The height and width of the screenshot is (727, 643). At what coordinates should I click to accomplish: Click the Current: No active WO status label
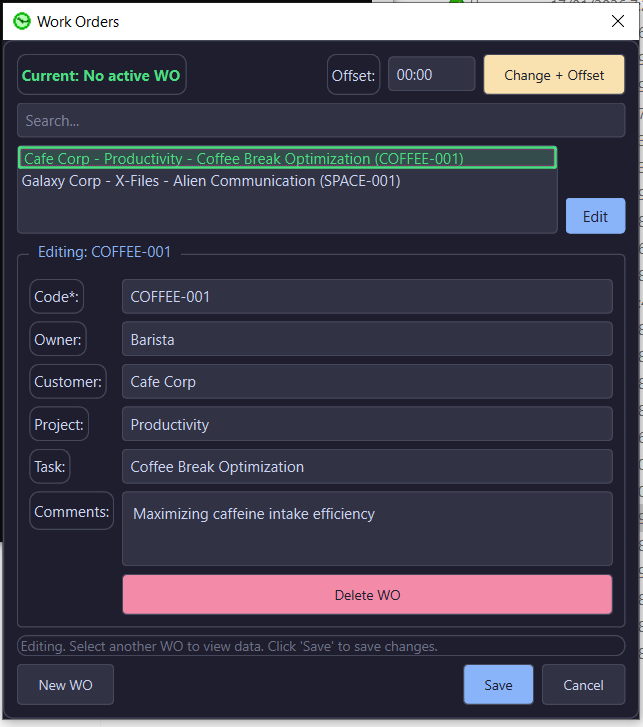click(101, 75)
